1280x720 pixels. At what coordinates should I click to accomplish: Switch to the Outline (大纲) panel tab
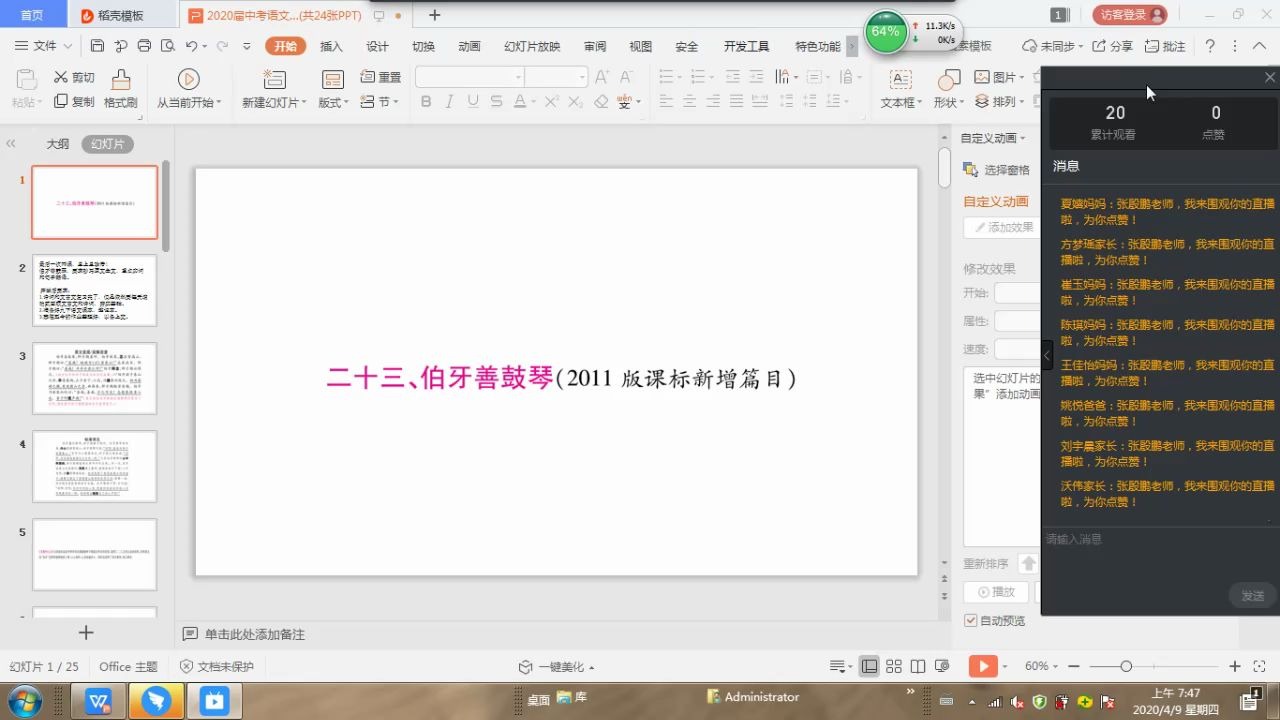coord(58,144)
